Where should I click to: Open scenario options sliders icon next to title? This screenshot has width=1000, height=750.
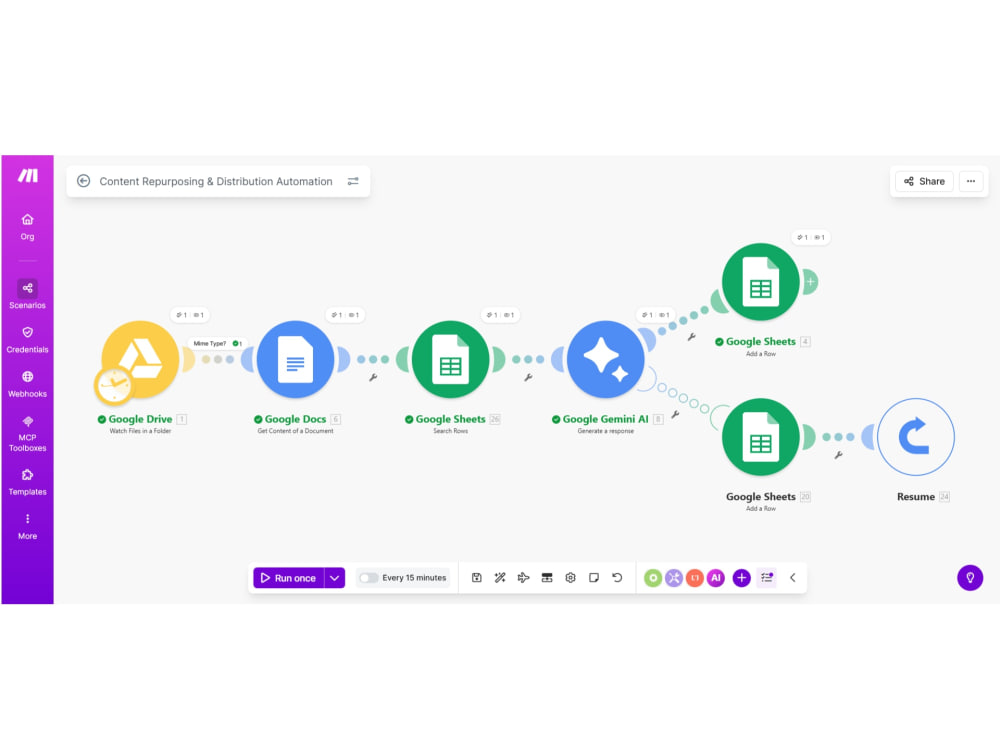pyautogui.click(x=353, y=181)
